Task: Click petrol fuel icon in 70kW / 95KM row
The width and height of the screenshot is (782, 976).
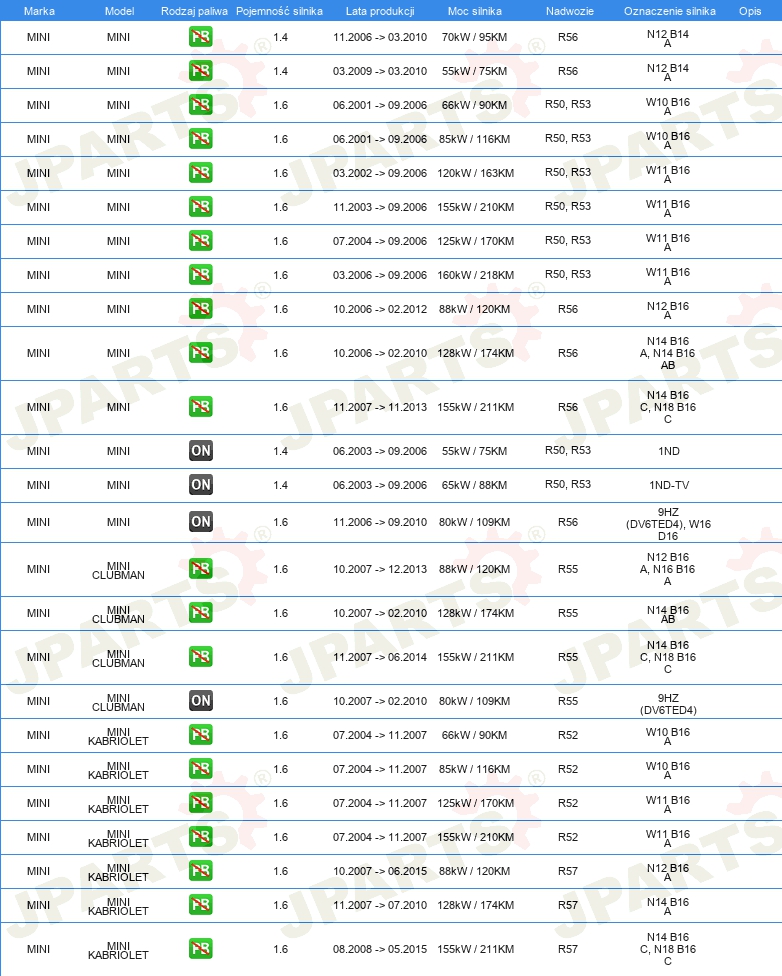Action: [x=200, y=37]
